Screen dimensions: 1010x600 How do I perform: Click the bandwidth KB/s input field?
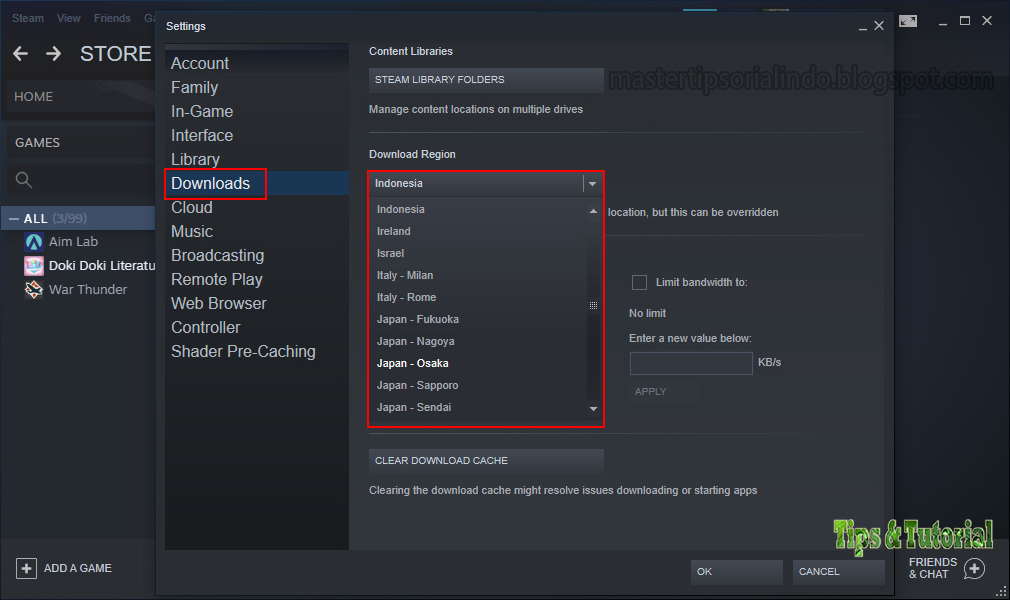[691, 363]
